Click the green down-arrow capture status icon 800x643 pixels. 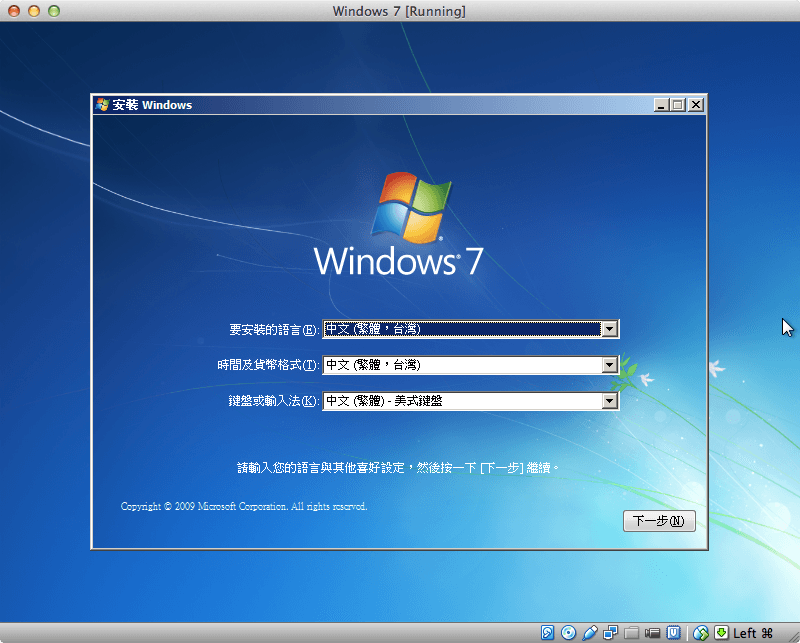720,632
